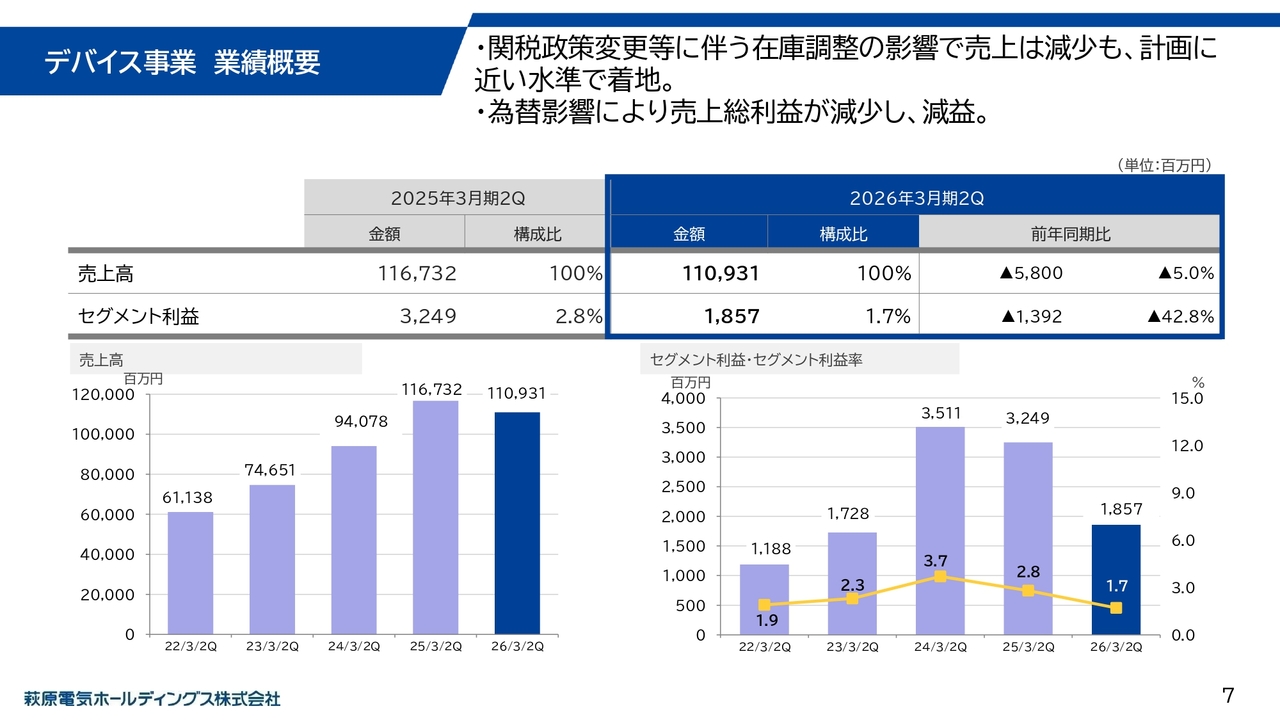This screenshot has height=720, width=1280.
Task: Select the bold 1,857 segment profit cell
Action: 731,317
